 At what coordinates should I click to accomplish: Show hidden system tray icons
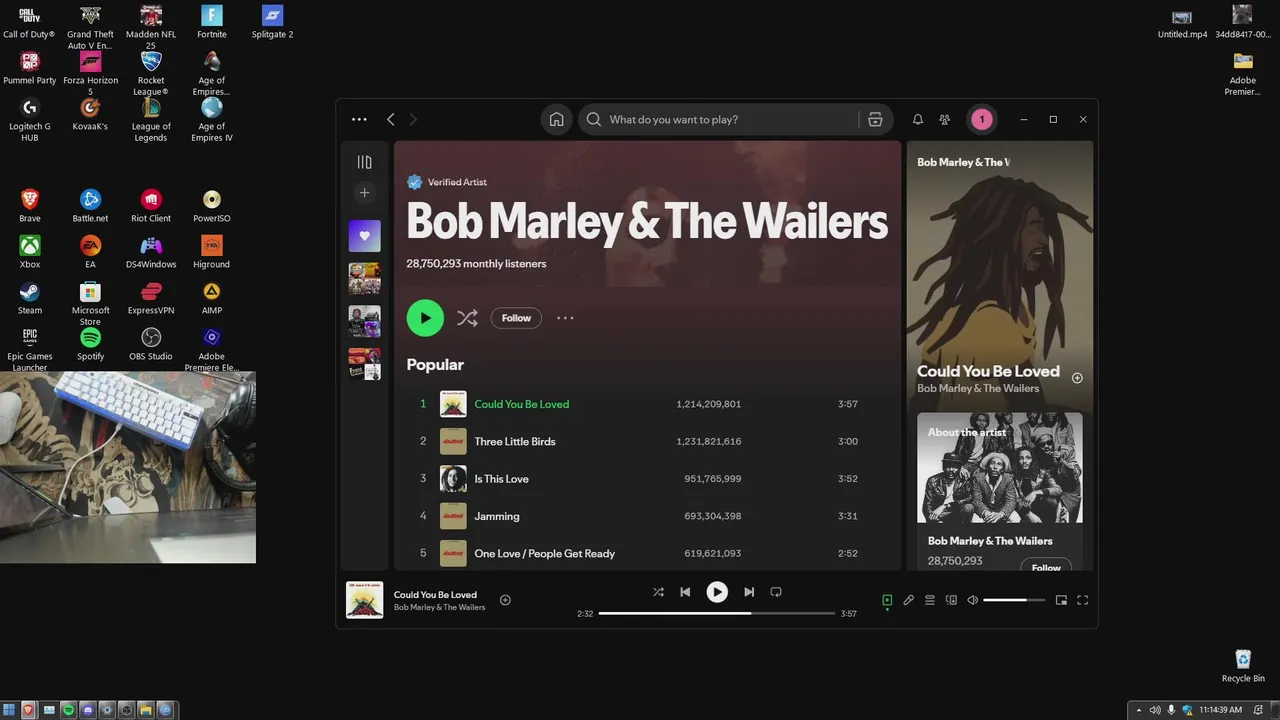coord(1138,710)
